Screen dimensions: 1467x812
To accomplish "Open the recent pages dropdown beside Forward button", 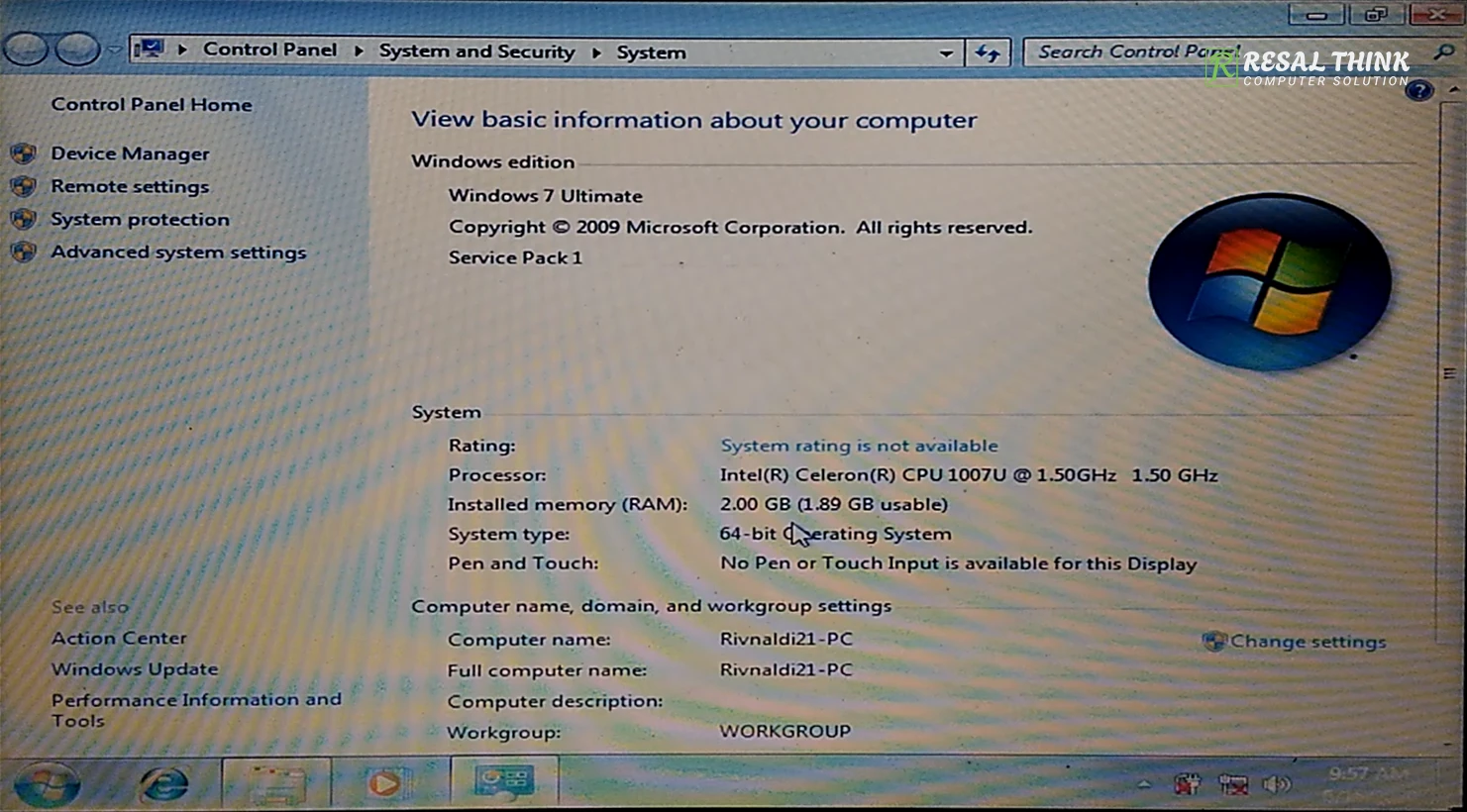I will 114,50.
